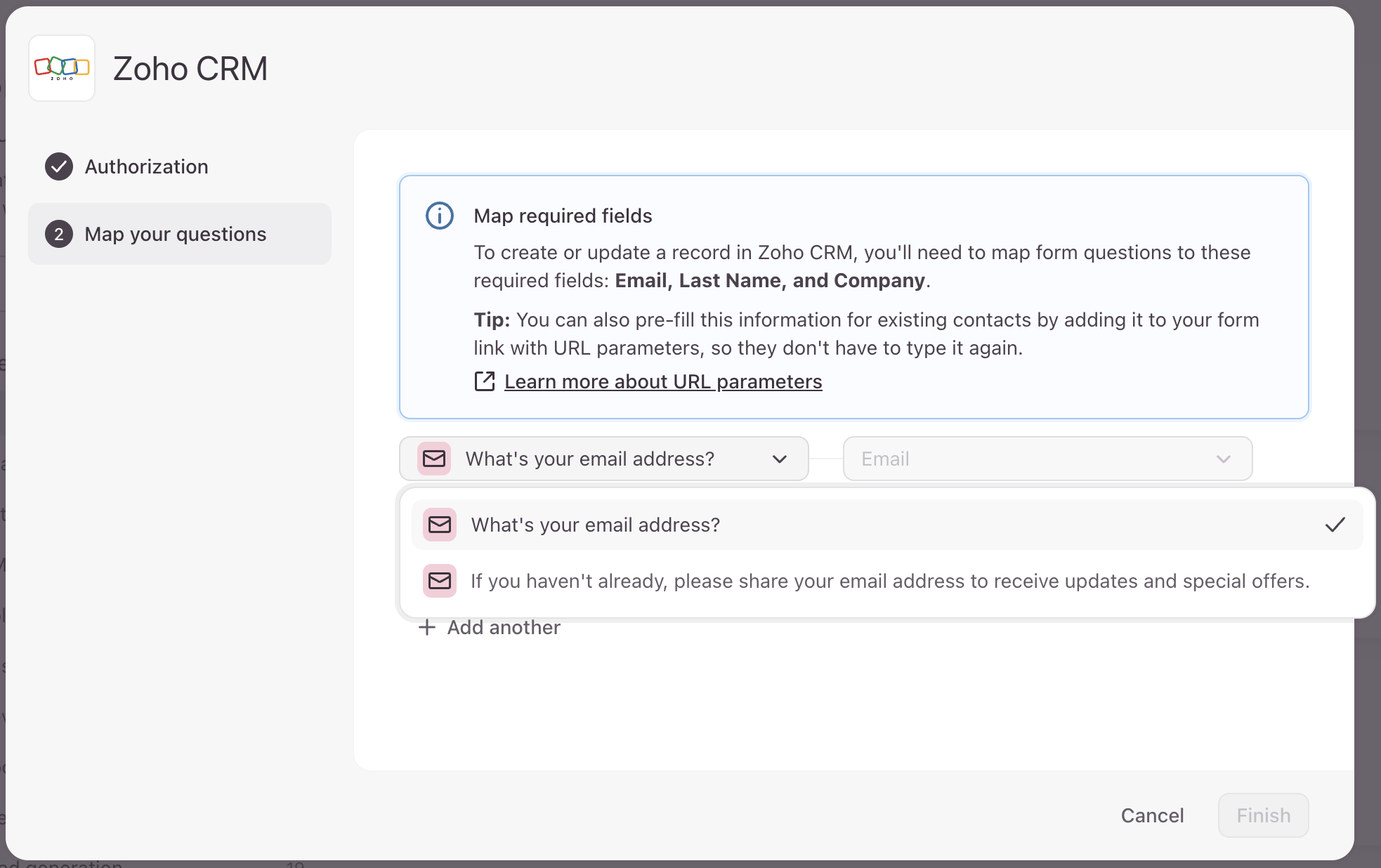Viewport: 1381px width, 868px height.
Task: Select 'What's your email address?' option in list
Action: (x=887, y=525)
